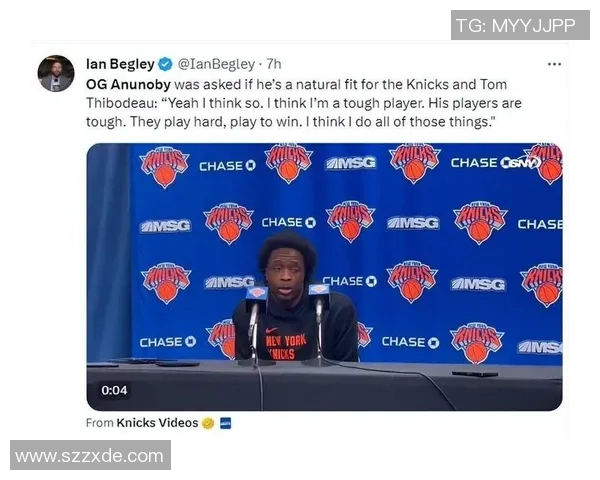Click the TG: MYYJJPP watermark
The width and height of the screenshot is (600, 480).
520,25
